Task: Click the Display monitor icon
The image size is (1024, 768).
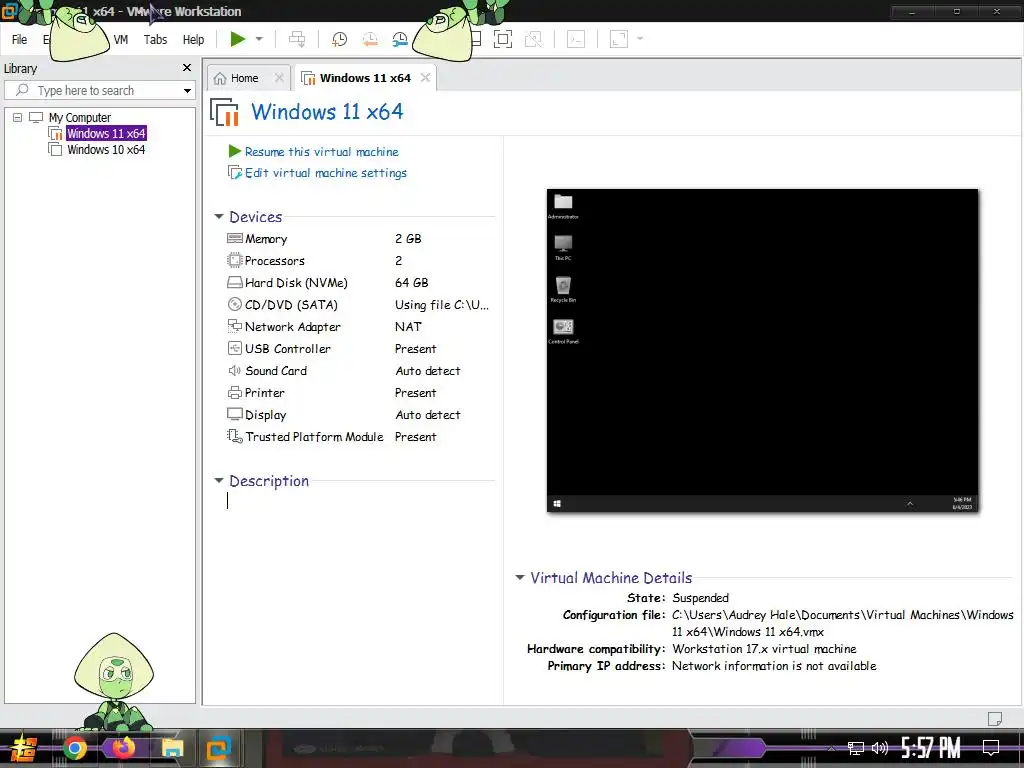Action: coord(234,415)
